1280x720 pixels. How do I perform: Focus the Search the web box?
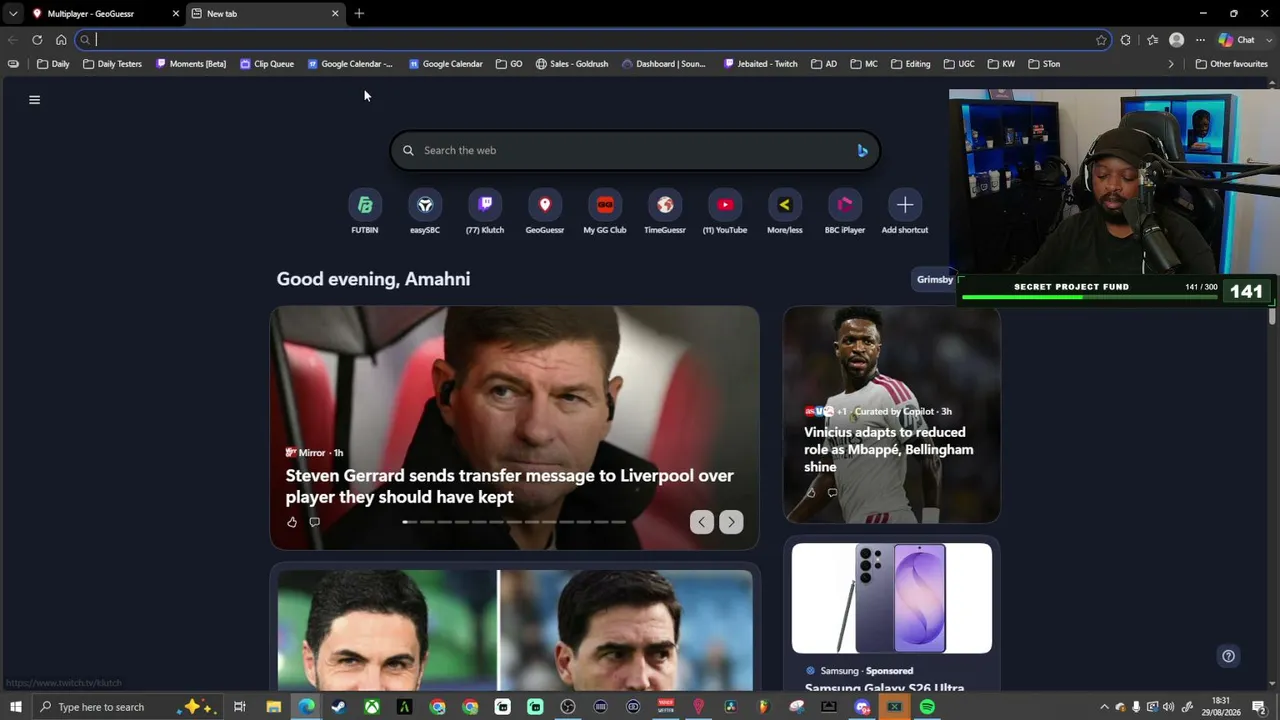click(635, 150)
